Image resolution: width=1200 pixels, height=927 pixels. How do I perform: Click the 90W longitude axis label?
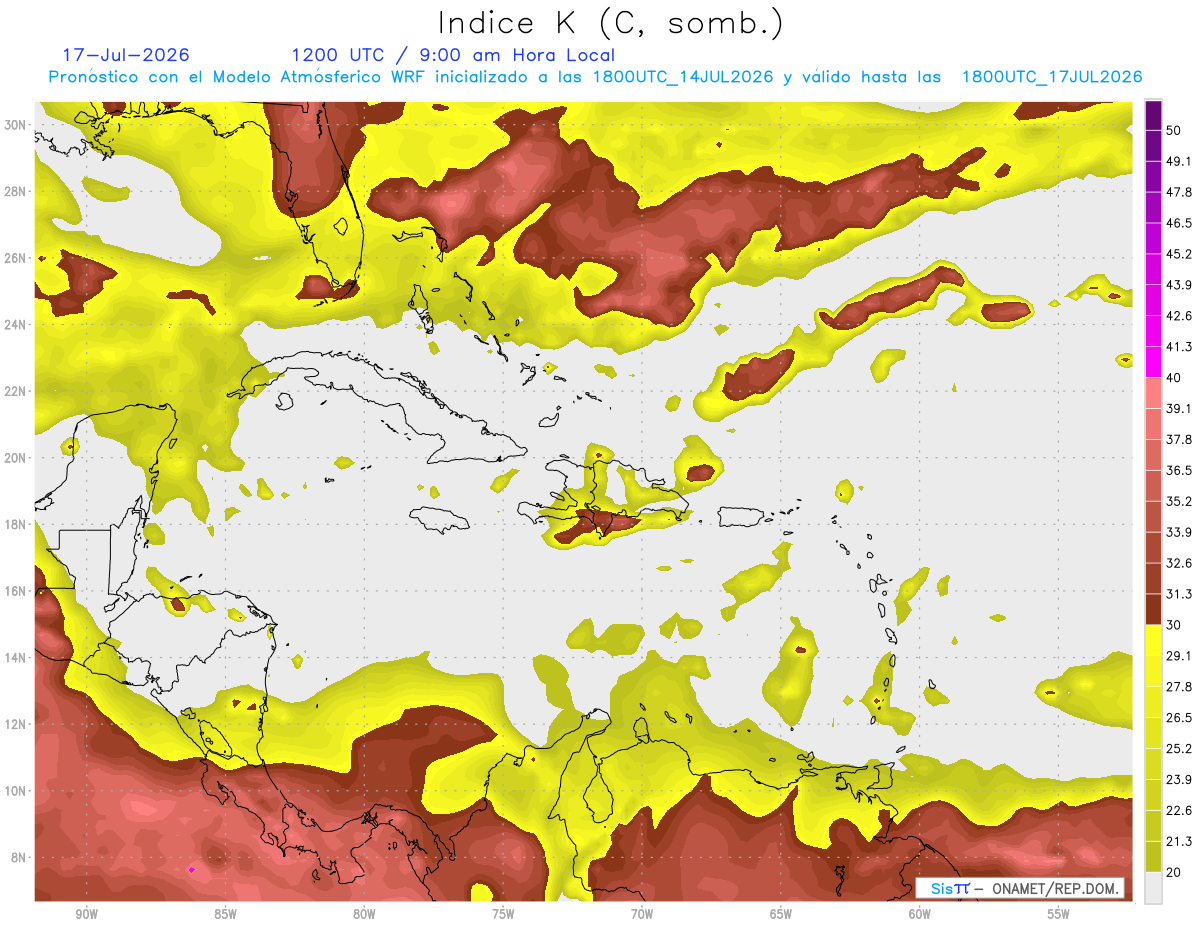(x=86, y=915)
